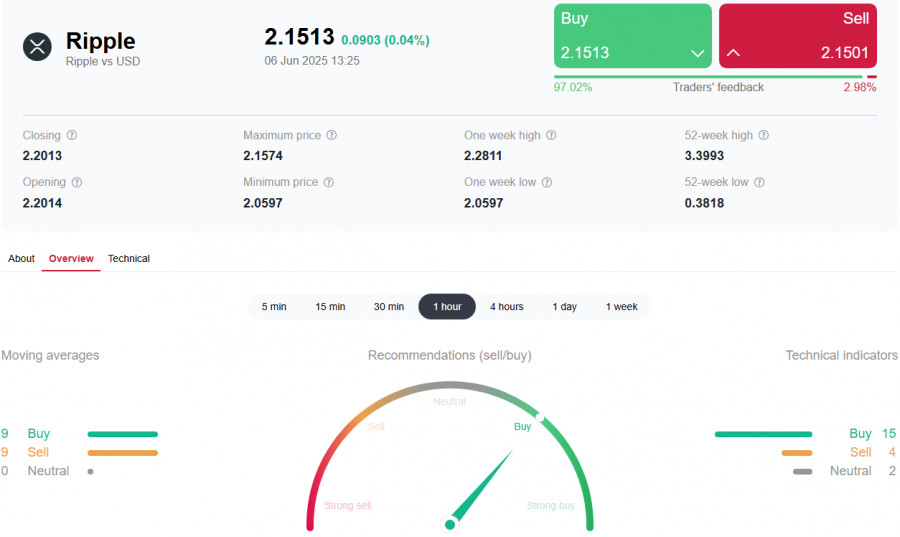Screen dimensions: 900x537
Task: Open the Closing help question mark
Action: click(72, 135)
